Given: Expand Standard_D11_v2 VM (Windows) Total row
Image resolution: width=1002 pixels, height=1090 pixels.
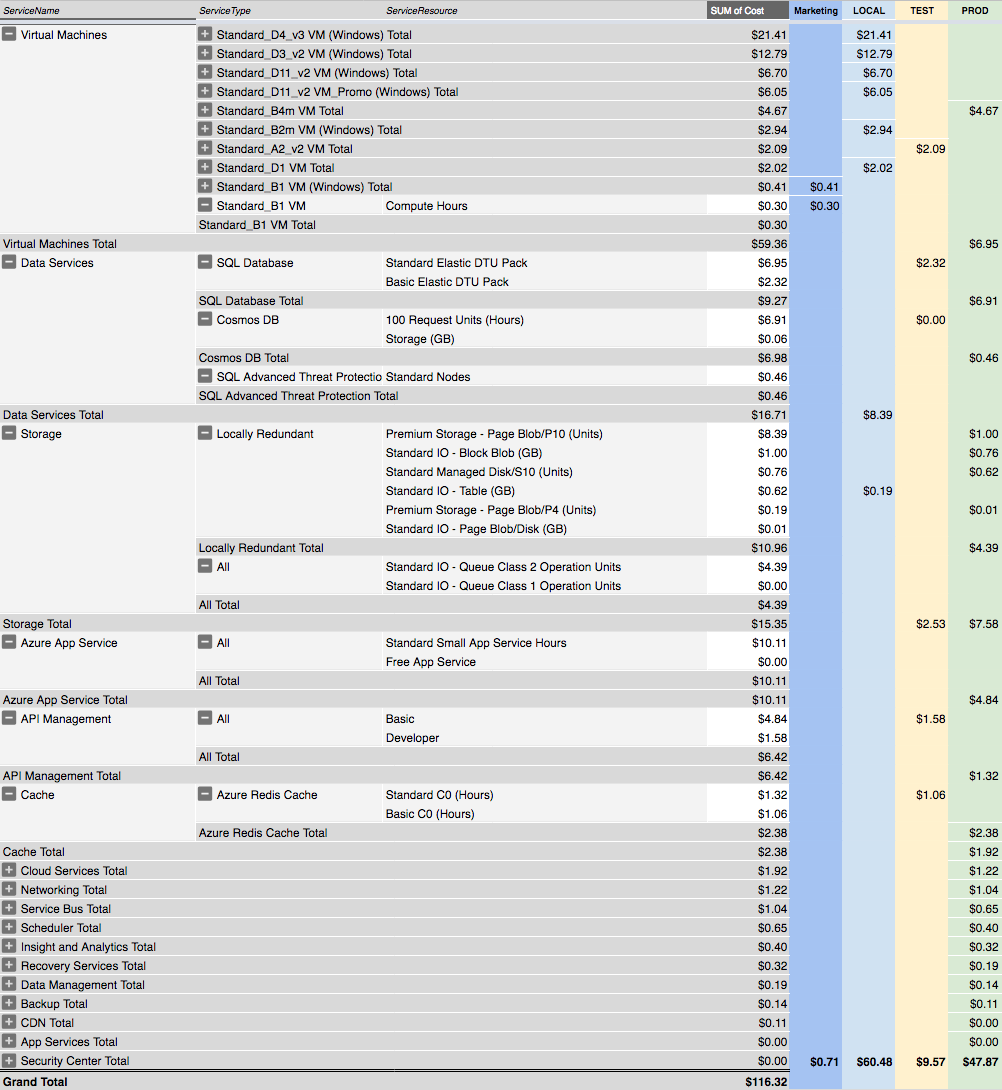Looking at the screenshot, I should (204, 72).
